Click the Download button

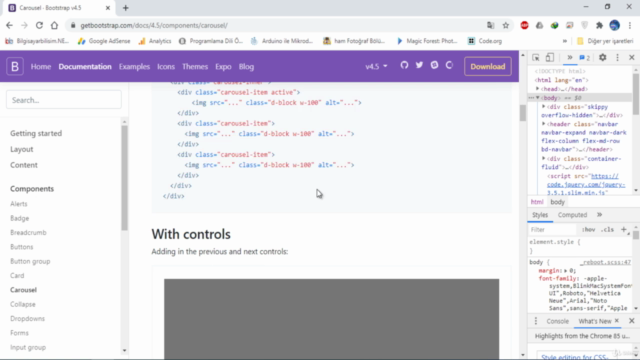488,67
